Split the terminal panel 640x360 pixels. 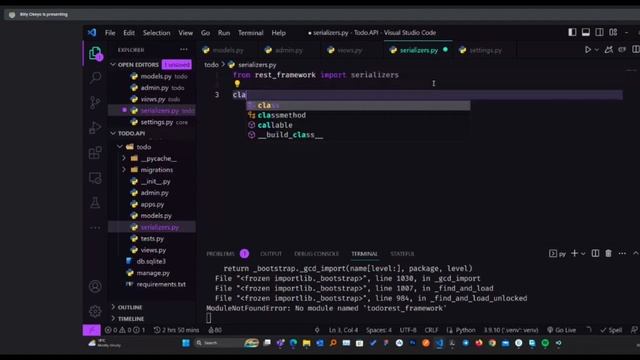[595, 253]
